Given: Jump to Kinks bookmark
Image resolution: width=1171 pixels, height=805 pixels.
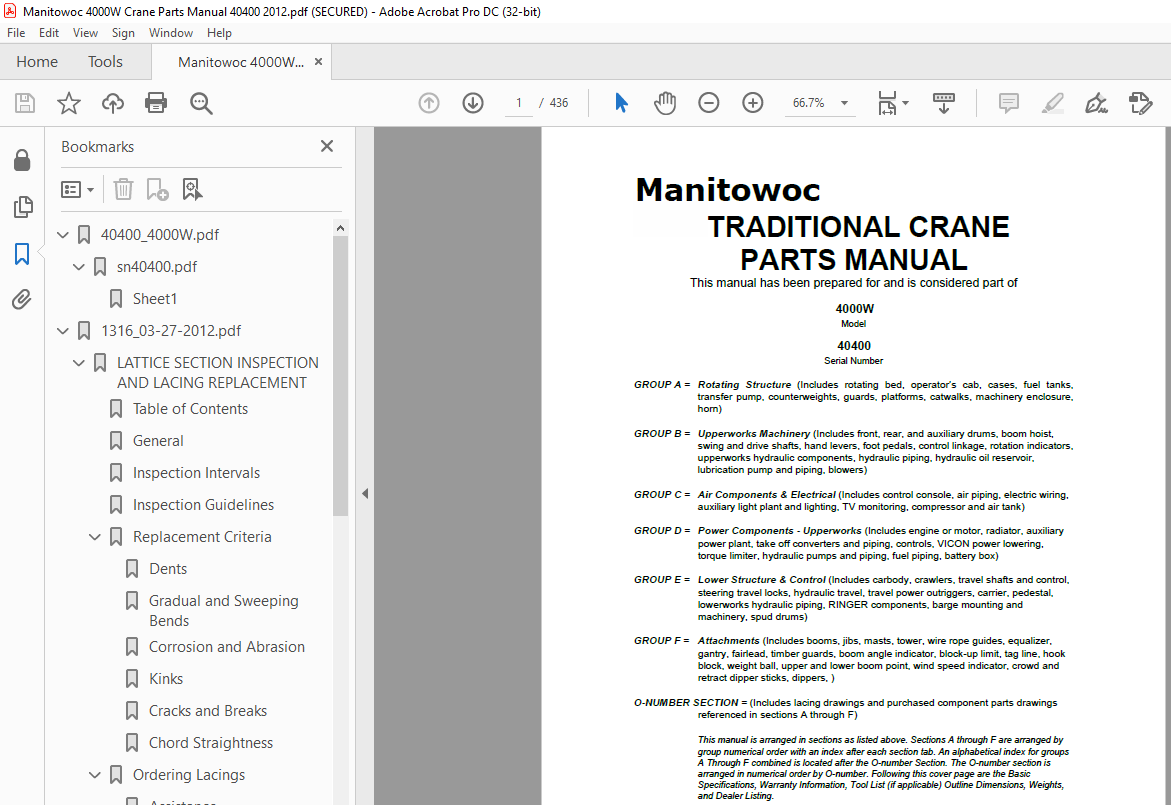Looking at the screenshot, I should coord(166,679).
